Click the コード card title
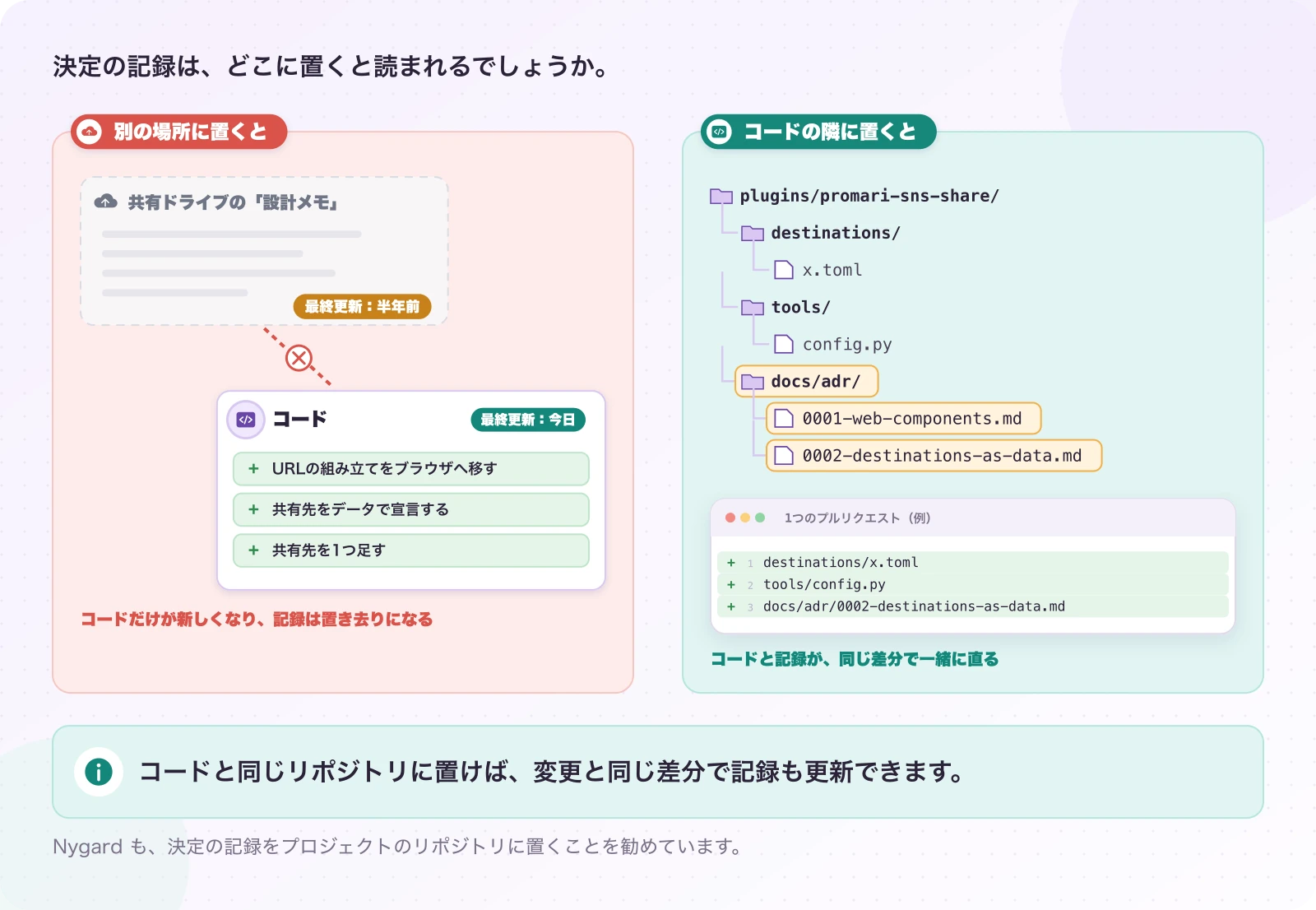Viewport: 1316px width, 910px height. point(299,419)
